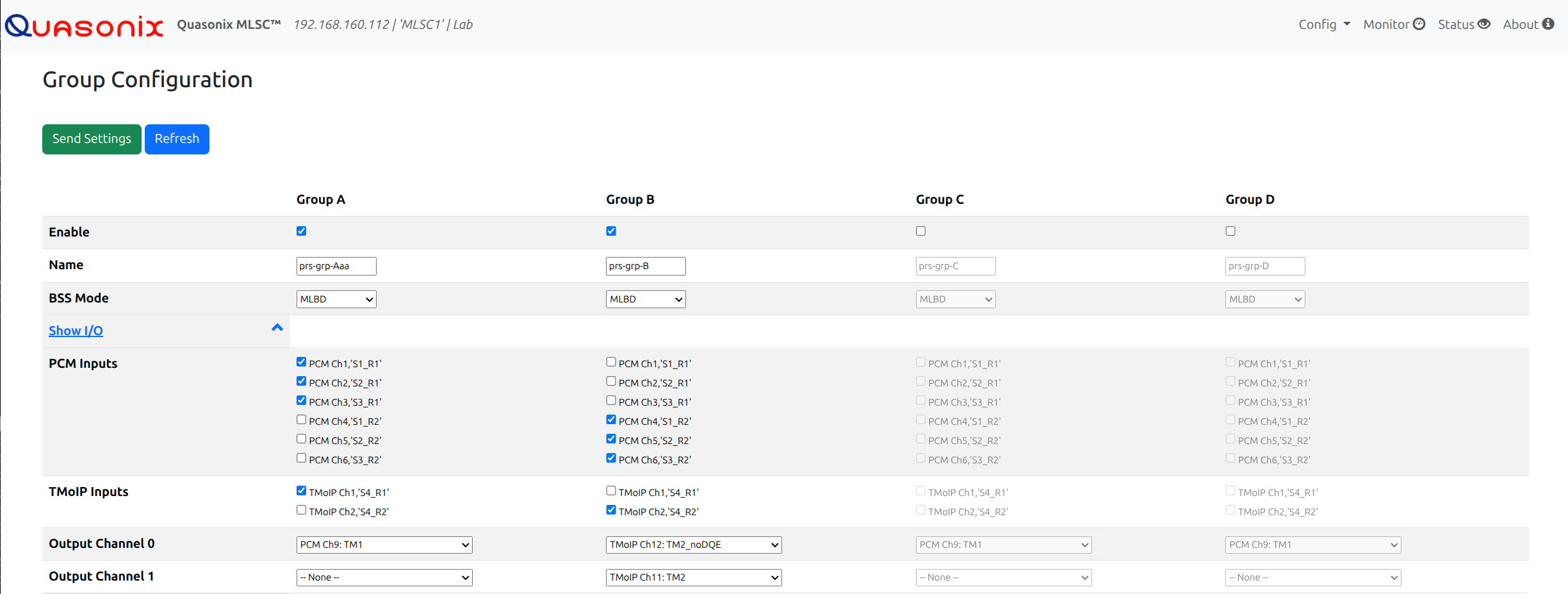Open Group B Output Channel 1 dropdown
This screenshot has height=594, width=1568.
tap(694, 577)
